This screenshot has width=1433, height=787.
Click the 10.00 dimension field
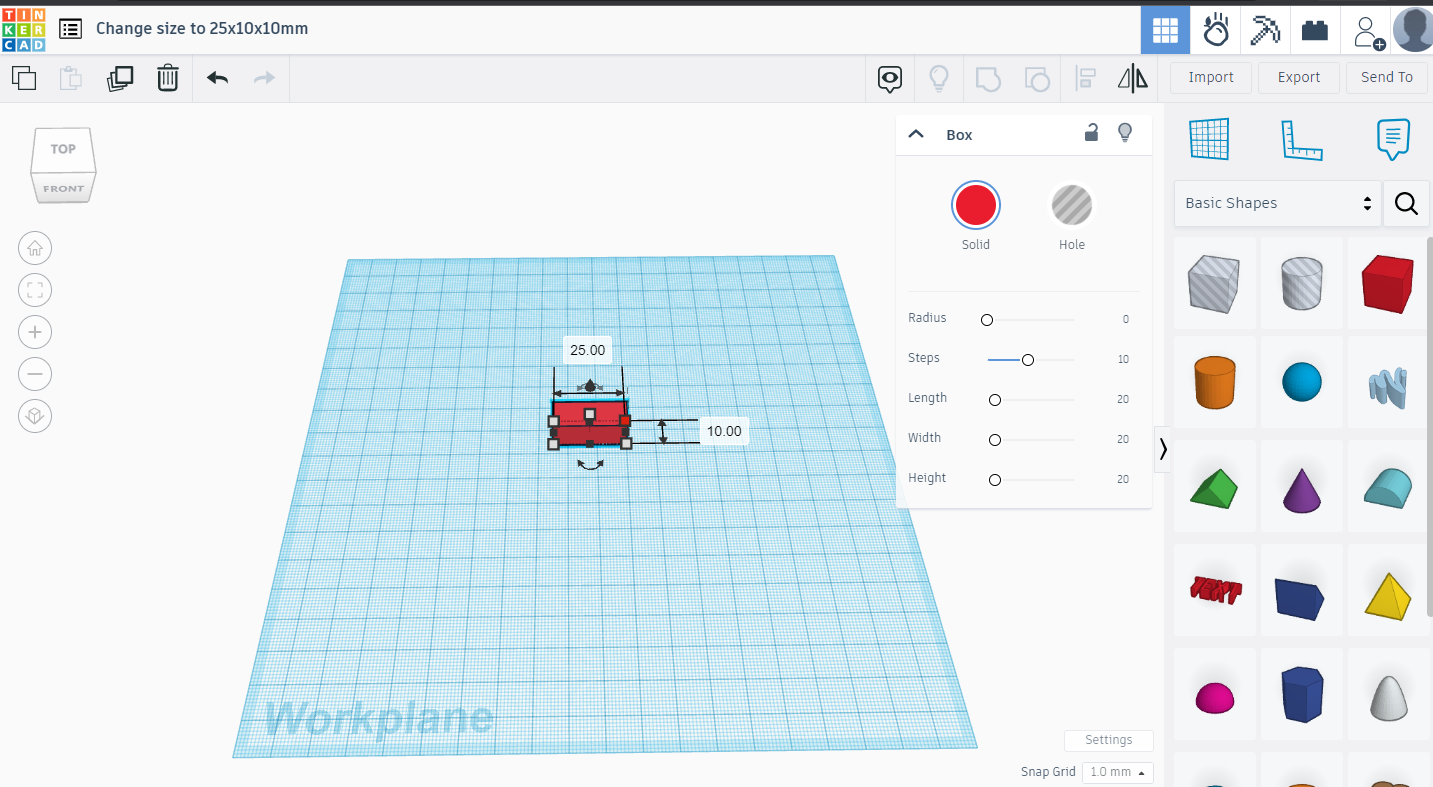[x=724, y=432]
